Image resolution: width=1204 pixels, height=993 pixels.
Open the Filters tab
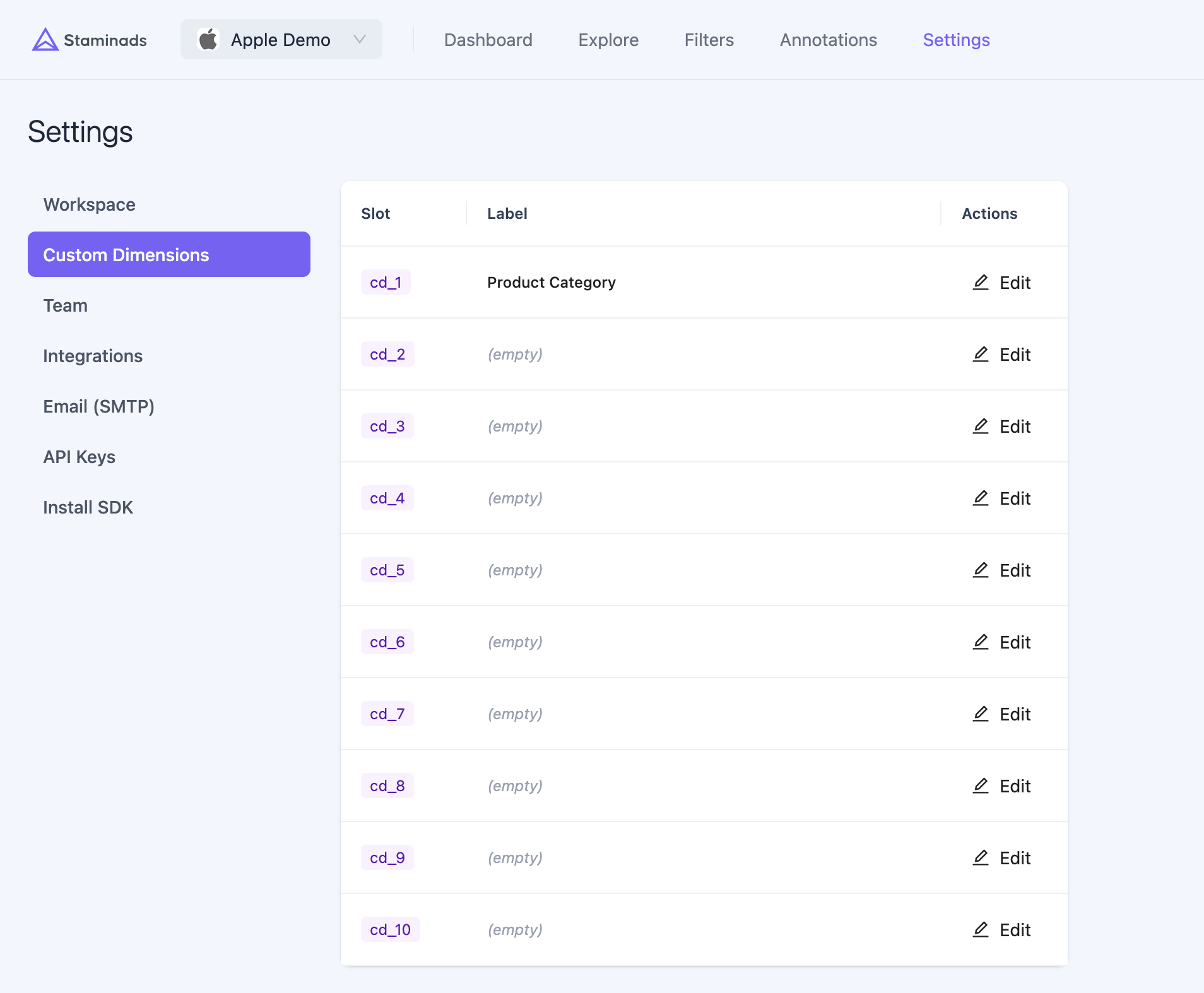[x=709, y=40]
